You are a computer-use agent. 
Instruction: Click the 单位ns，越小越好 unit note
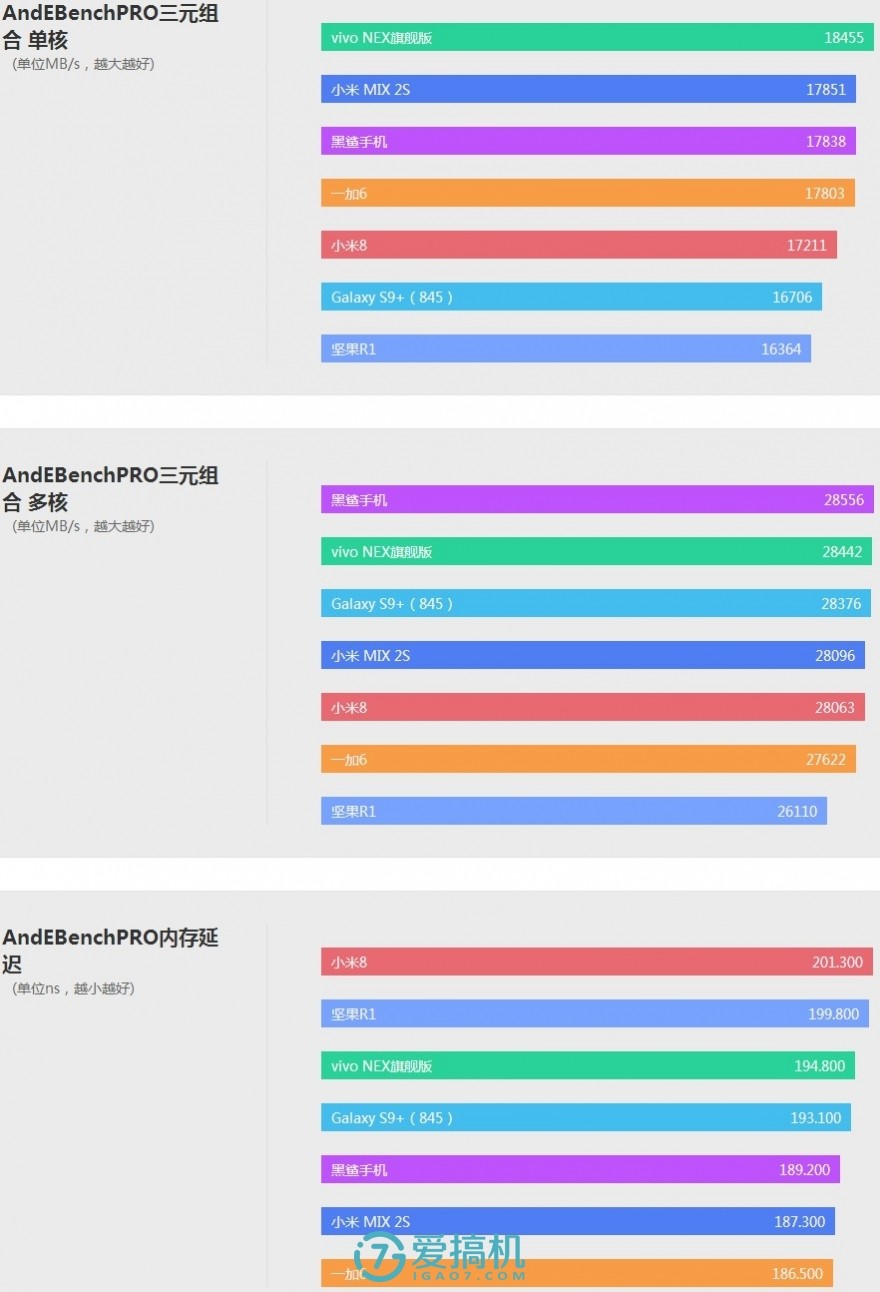(73, 988)
